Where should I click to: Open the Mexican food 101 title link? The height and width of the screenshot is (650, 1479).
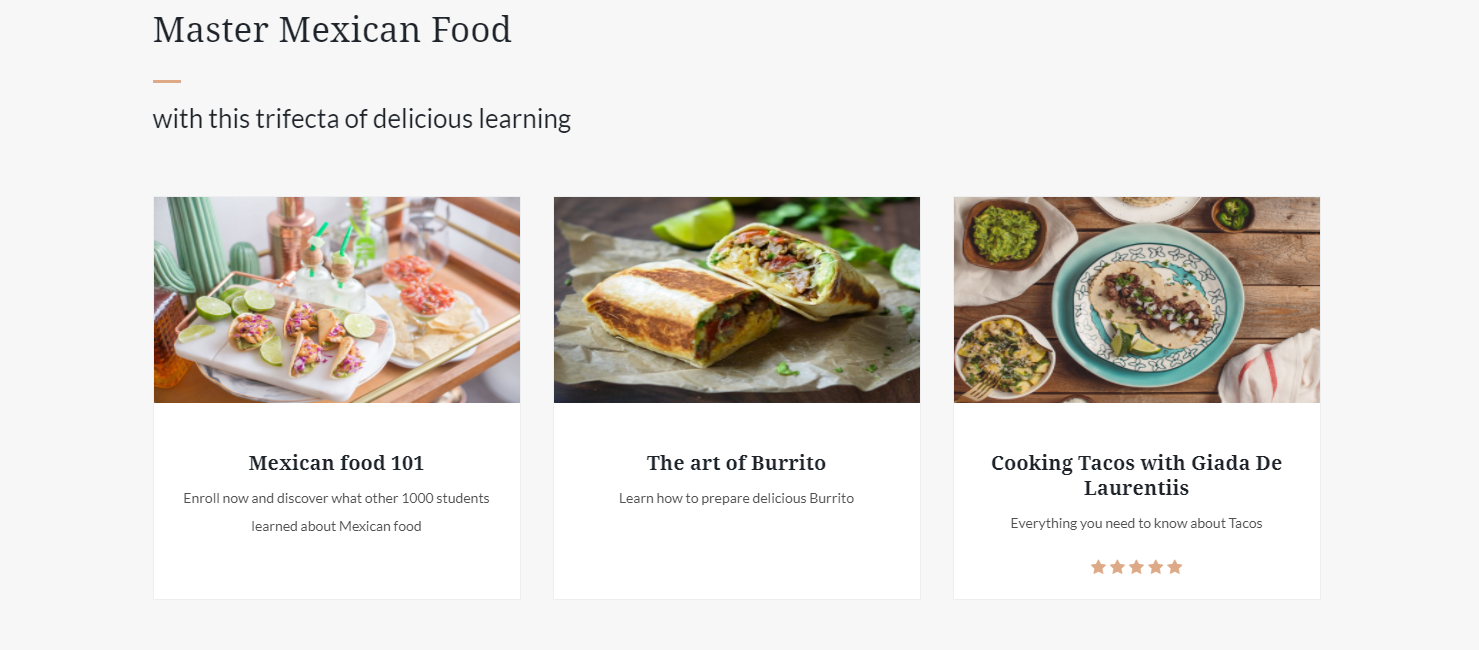pyautogui.click(x=336, y=463)
